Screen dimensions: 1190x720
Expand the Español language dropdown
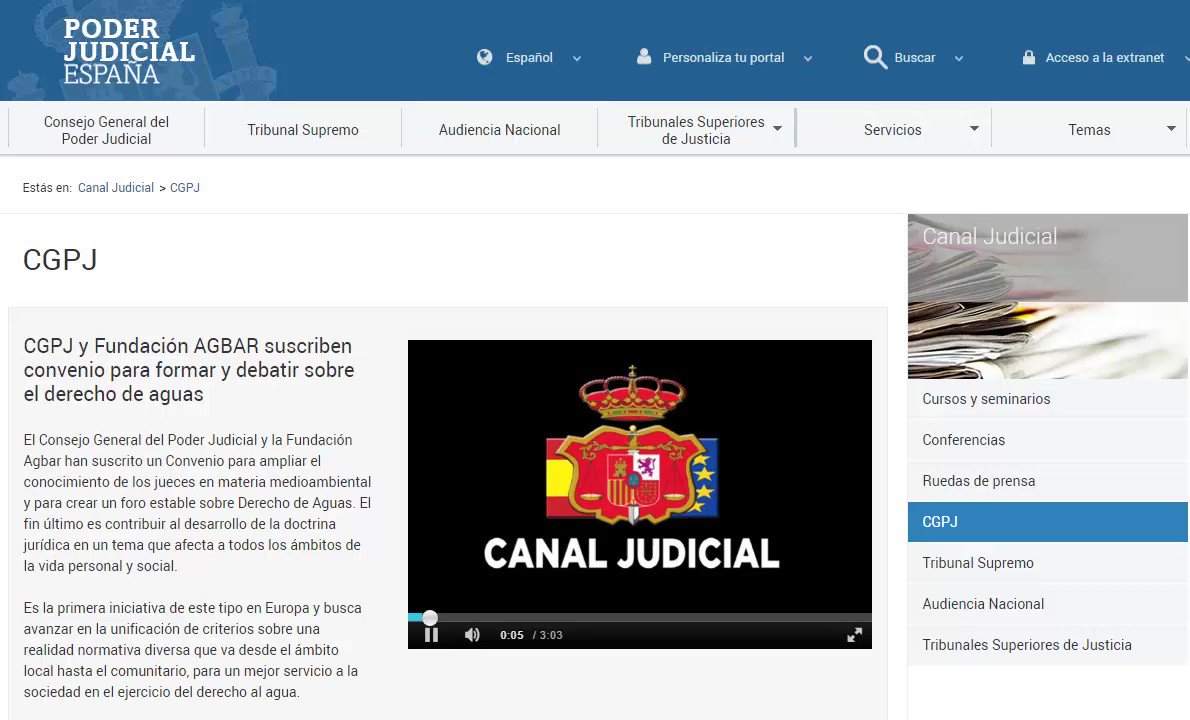(x=577, y=58)
